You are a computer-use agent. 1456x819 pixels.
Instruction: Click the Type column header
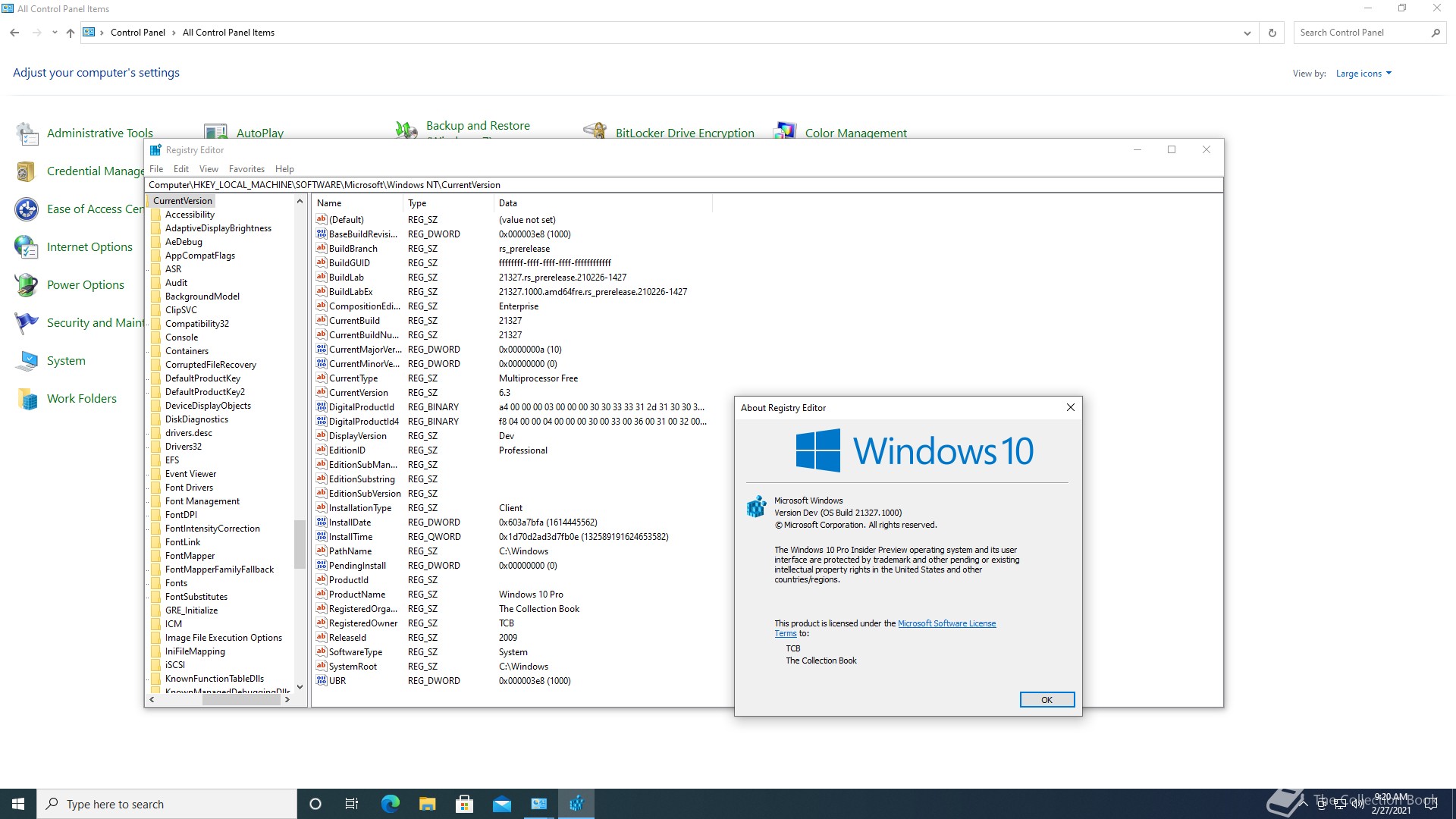coord(448,203)
